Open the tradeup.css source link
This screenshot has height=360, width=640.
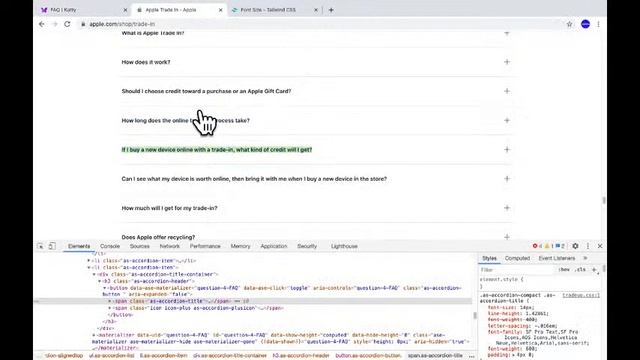(x=581, y=295)
